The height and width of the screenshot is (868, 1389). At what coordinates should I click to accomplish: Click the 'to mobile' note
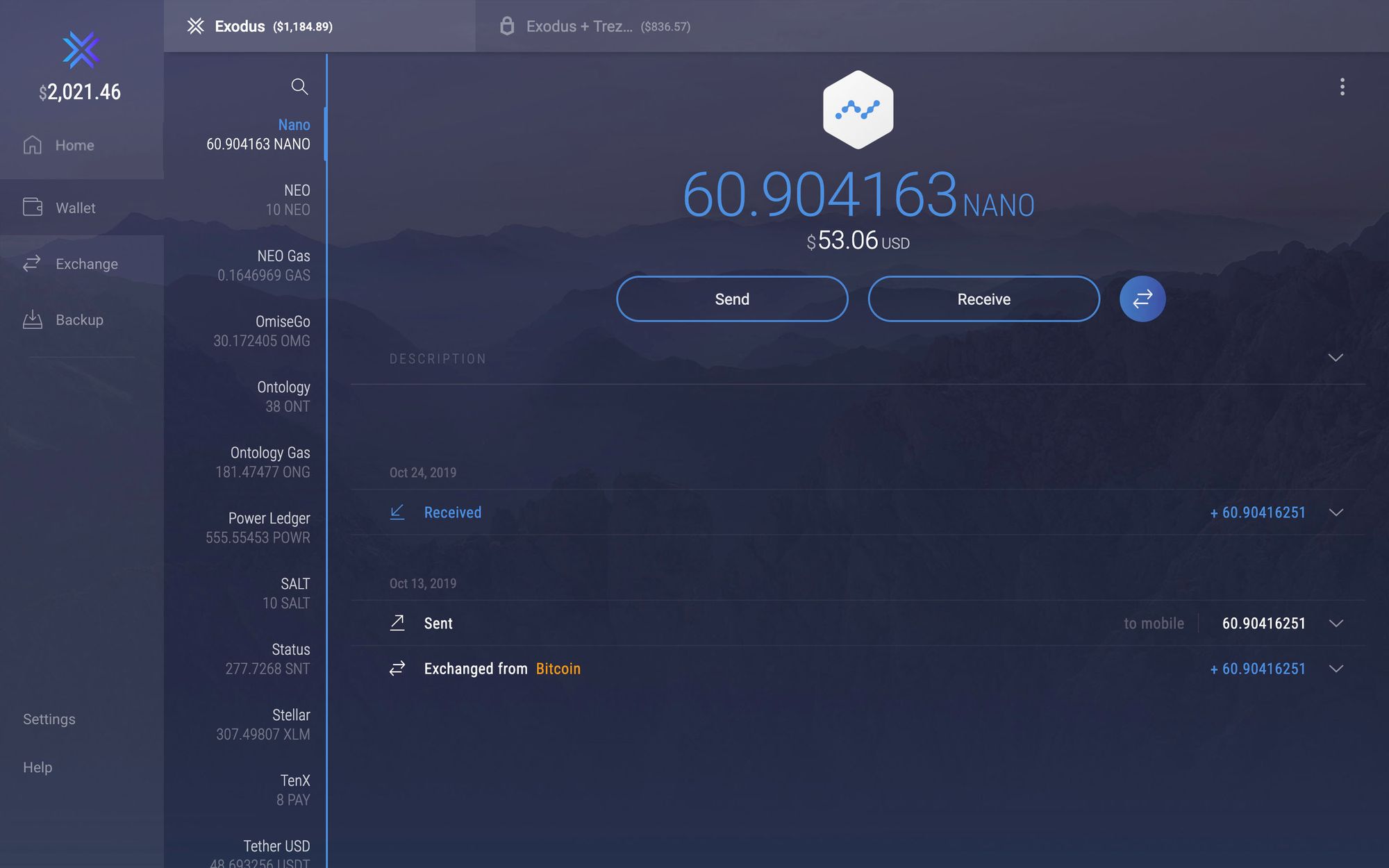1154,624
